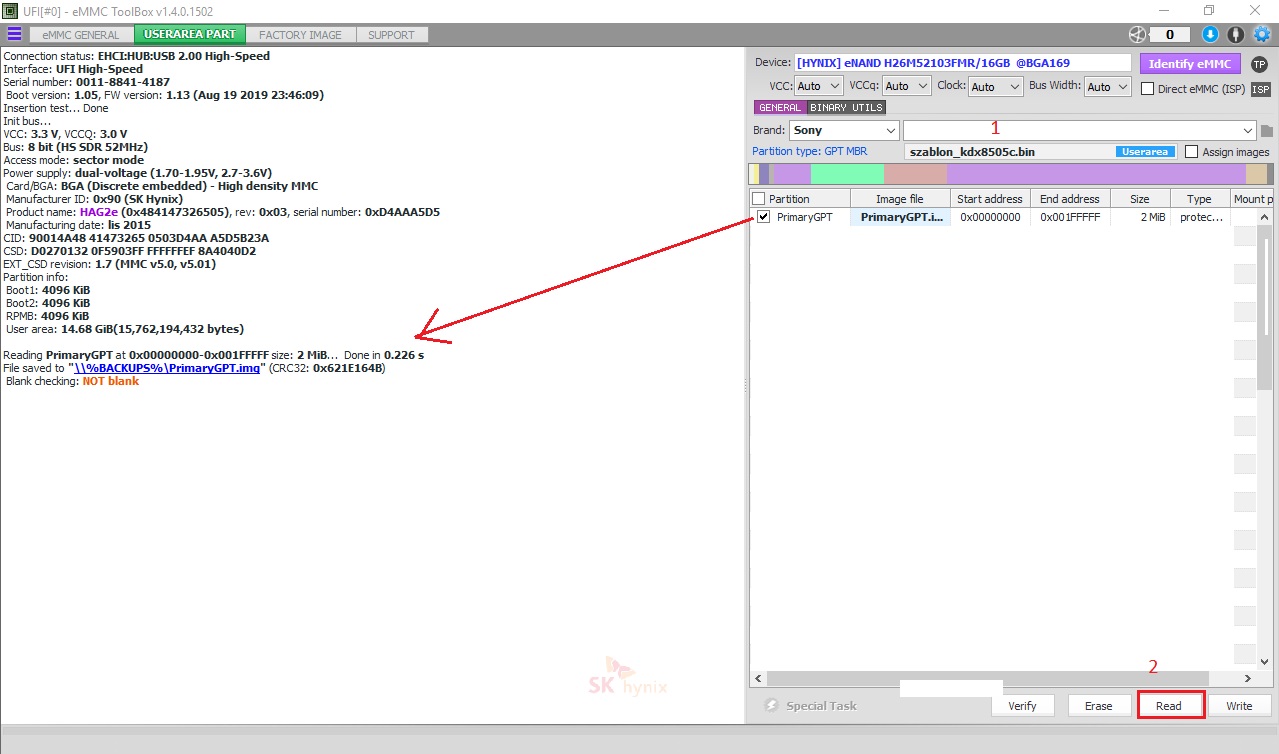Click the network counter field showing 0
Viewport: 1279px width, 754px height.
point(1170,34)
